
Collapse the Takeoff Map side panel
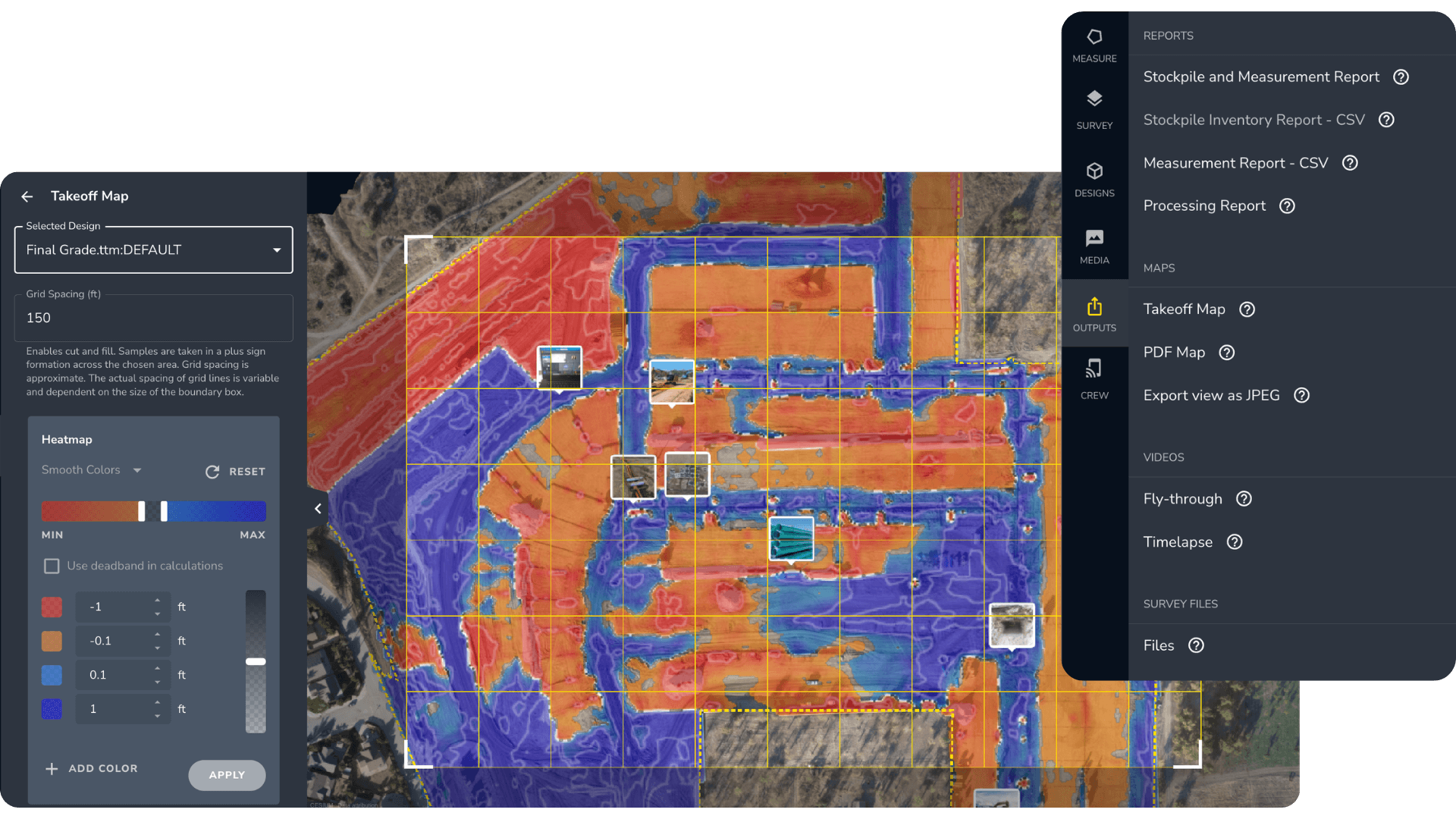[318, 508]
